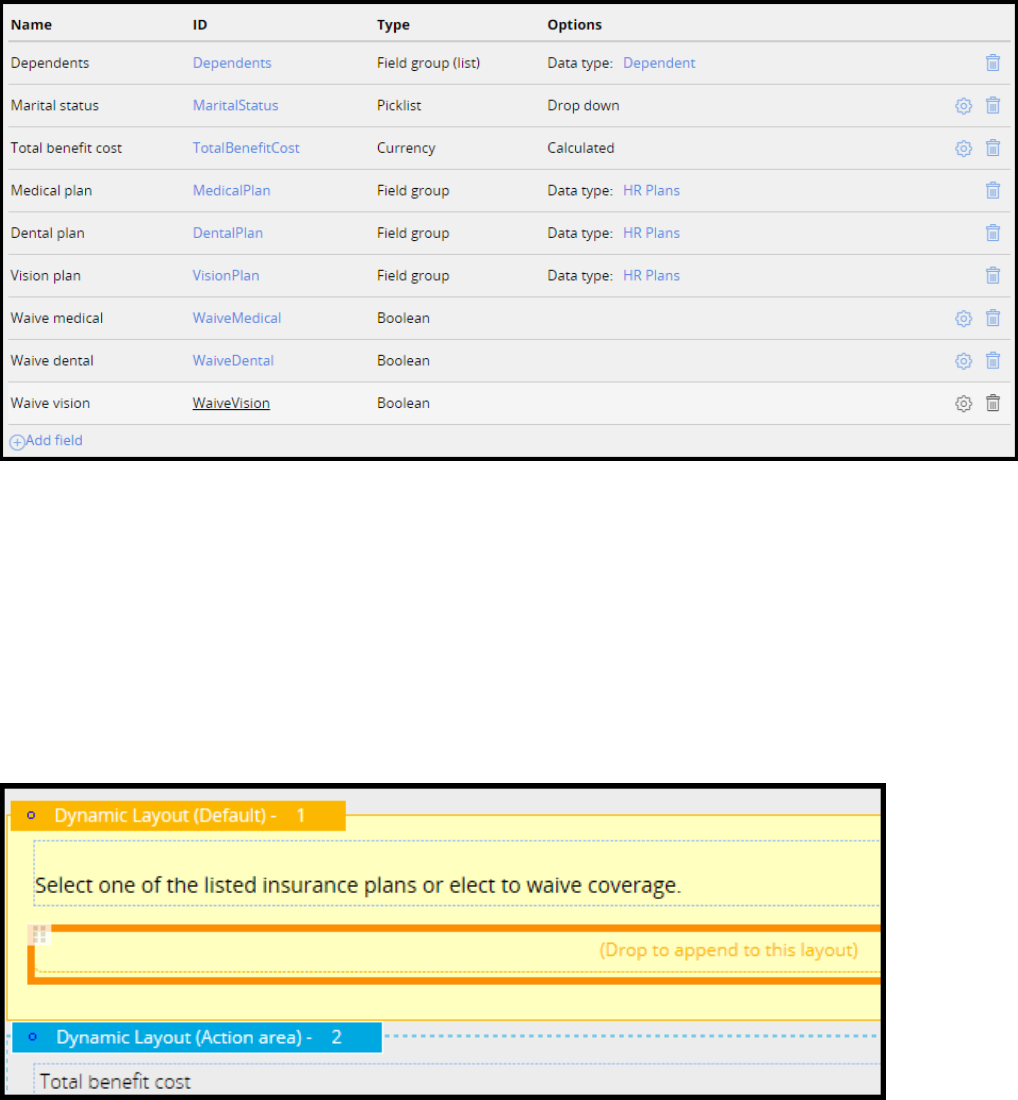Open the Dependents ID link
This screenshot has width=1018, height=1100.
point(232,62)
